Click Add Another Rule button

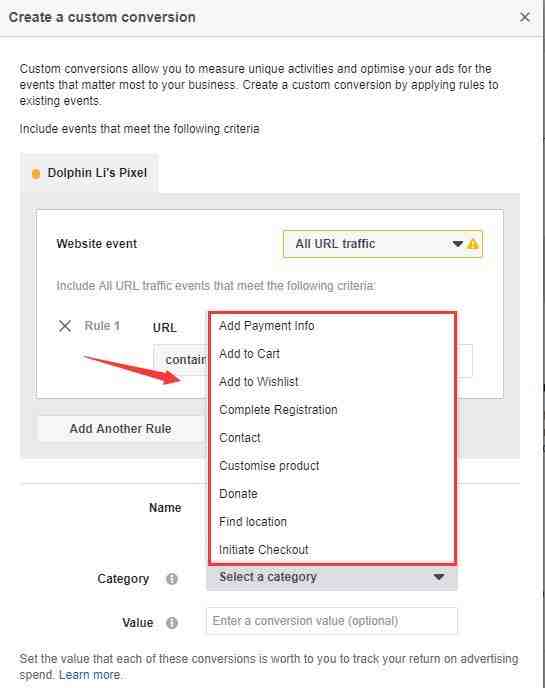[121, 429]
